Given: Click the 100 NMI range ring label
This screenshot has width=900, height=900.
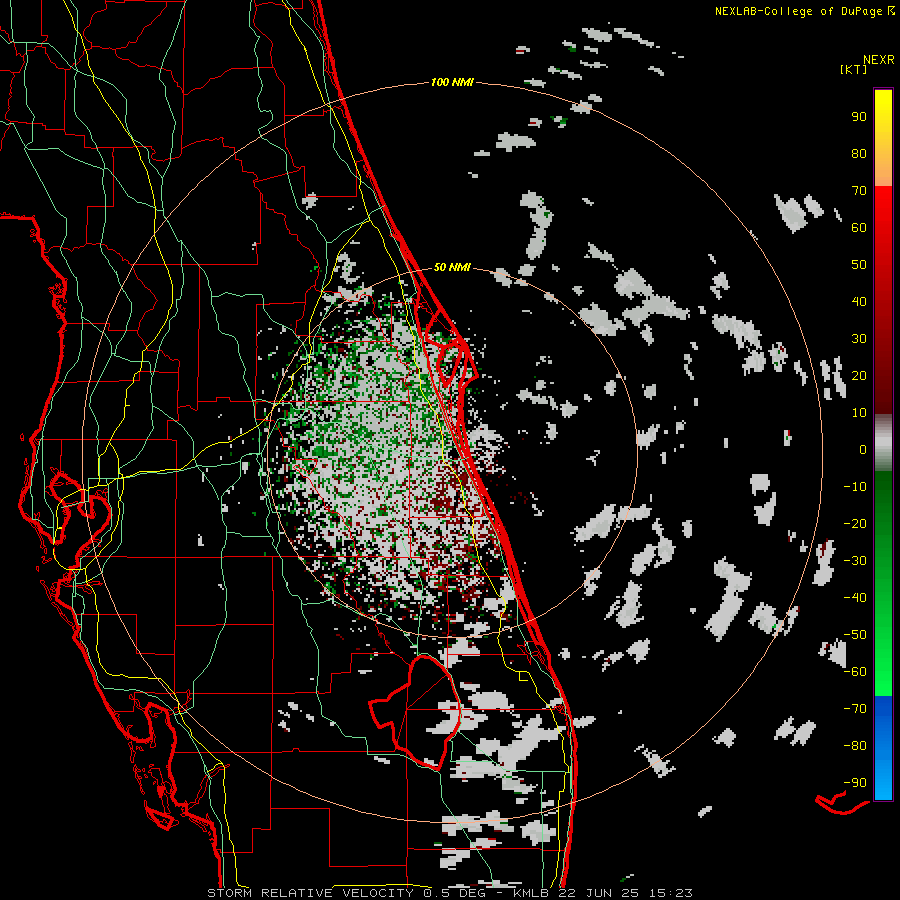Looking at the screenshot, I should pos(452,83).
